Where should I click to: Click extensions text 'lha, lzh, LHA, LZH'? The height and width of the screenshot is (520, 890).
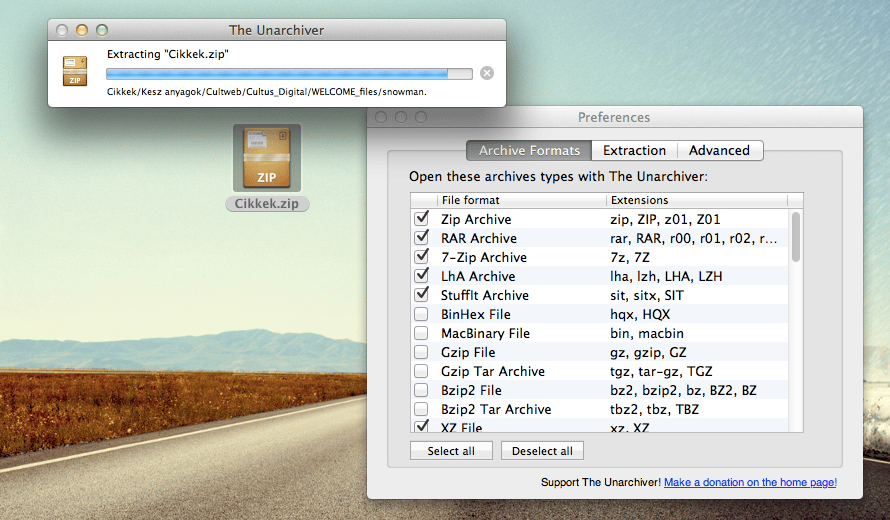[666, 276]
